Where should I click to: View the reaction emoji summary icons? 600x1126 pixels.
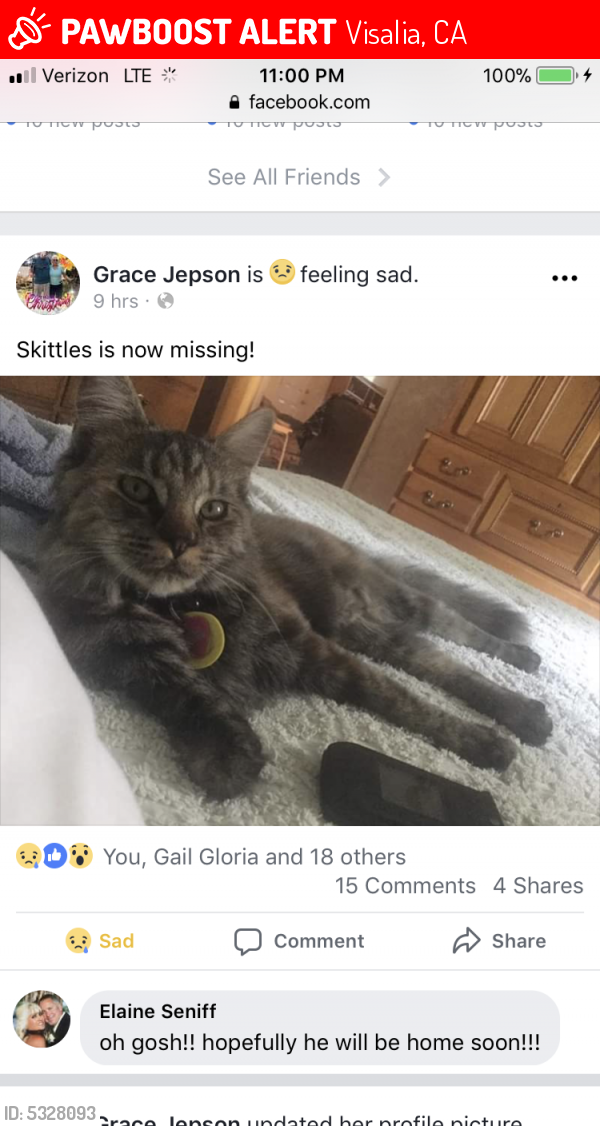(55, 856)
